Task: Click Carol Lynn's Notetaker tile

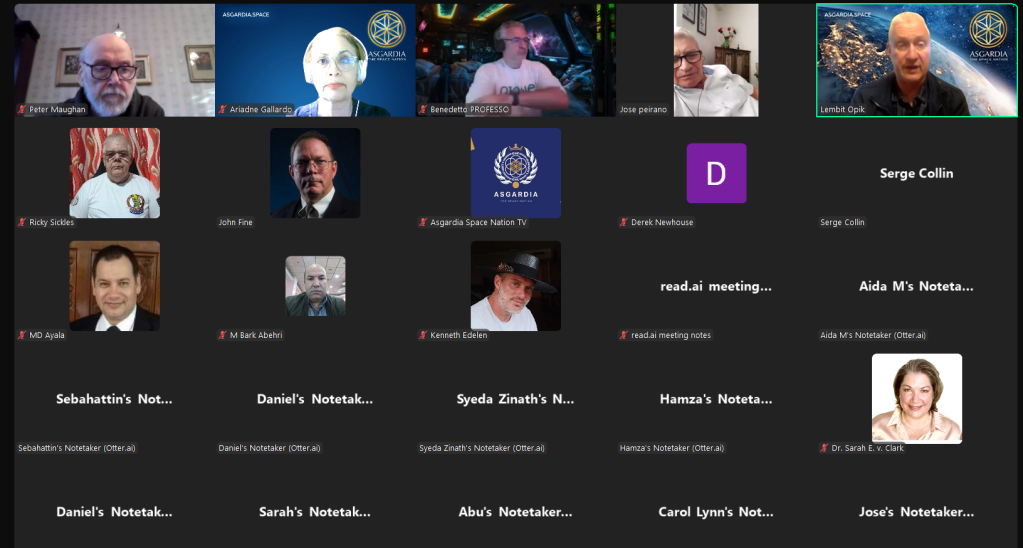Action: click(716, 512)
